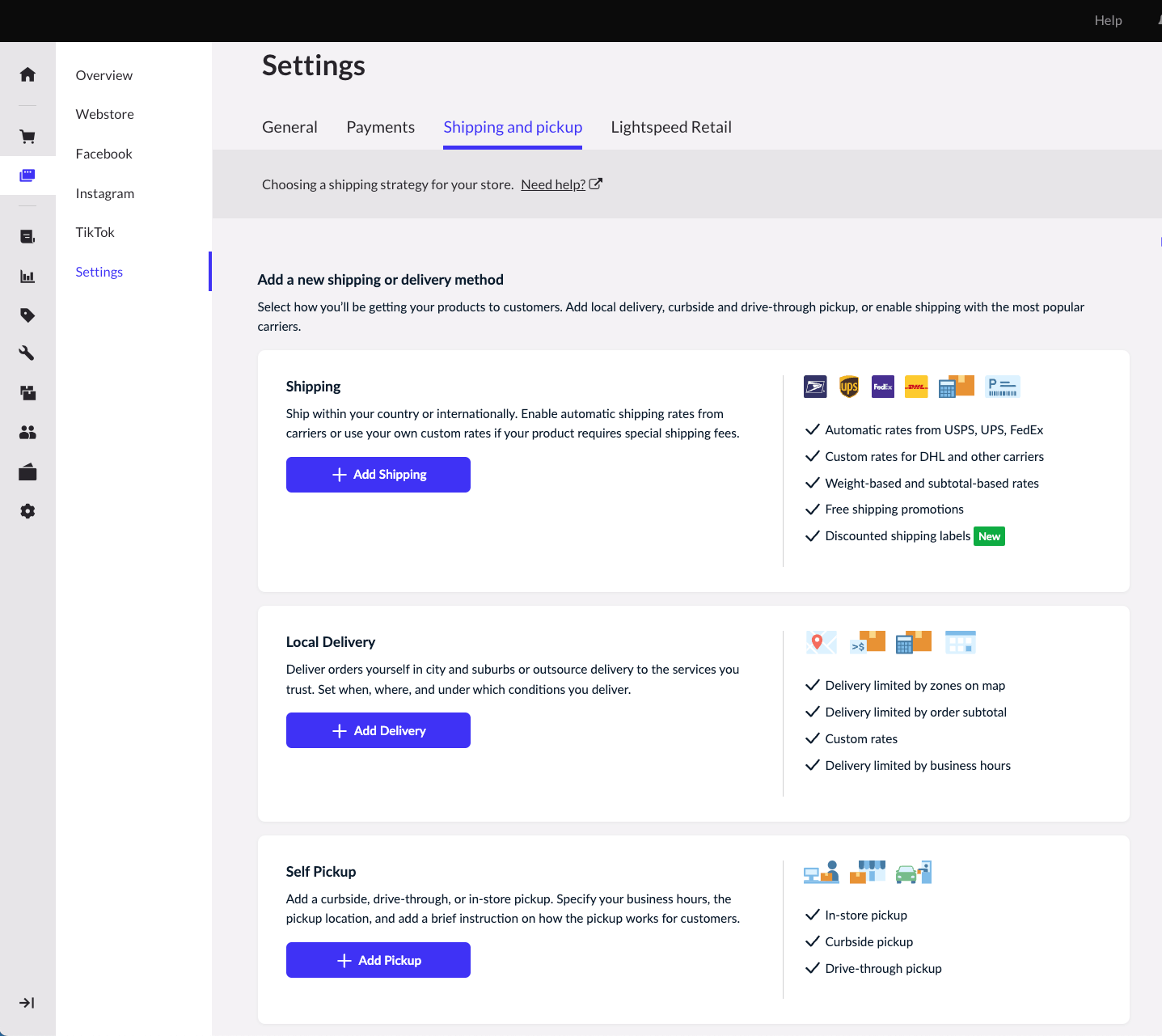This screenshot has height=1036, width=1162.
Task: Open the Home icon in the sidebar
Action: pos(27,74)
